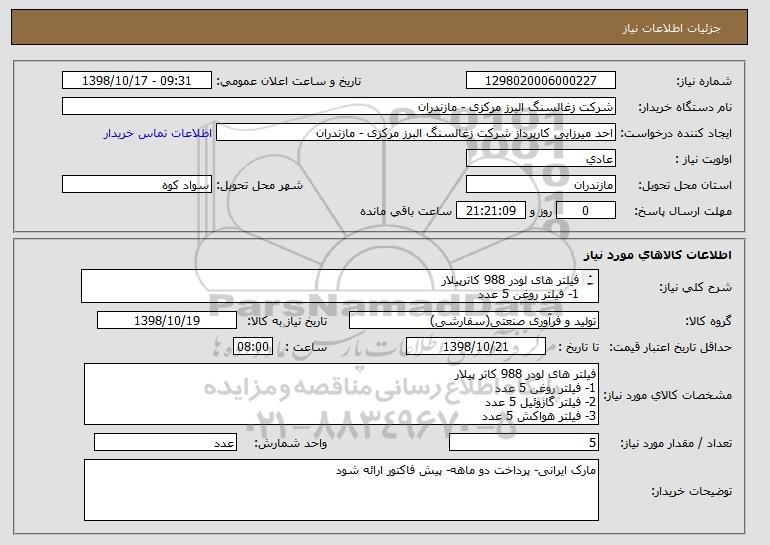Click buyer organization name field
The height and width of the screenshot is (545, 770).
[339, 107]
